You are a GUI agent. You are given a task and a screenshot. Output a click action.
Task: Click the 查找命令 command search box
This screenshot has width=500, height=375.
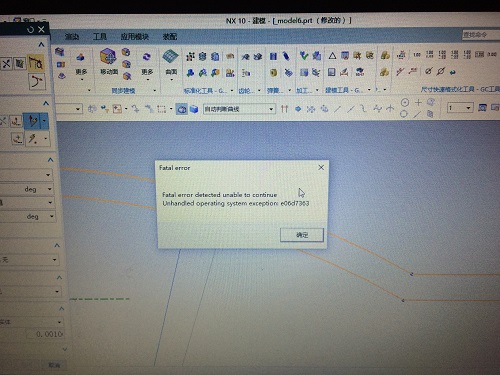[481, 35]
